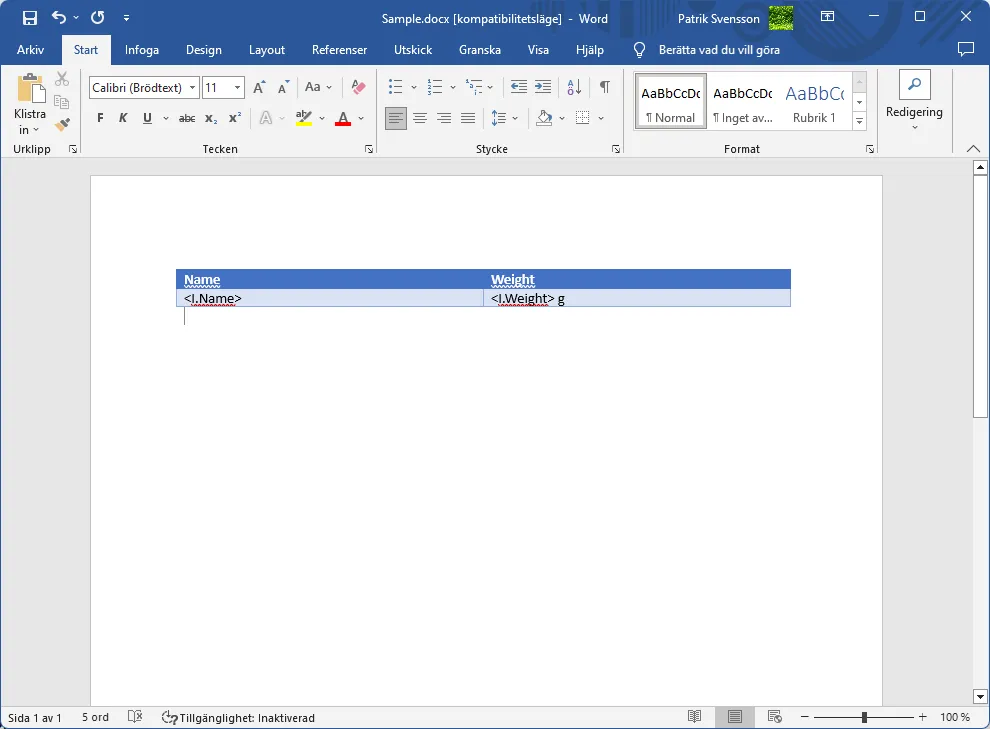Image resolution: width=990 pixels, height=729 pixels.
Task: Apply the Normal style
Action: point(671,102)
